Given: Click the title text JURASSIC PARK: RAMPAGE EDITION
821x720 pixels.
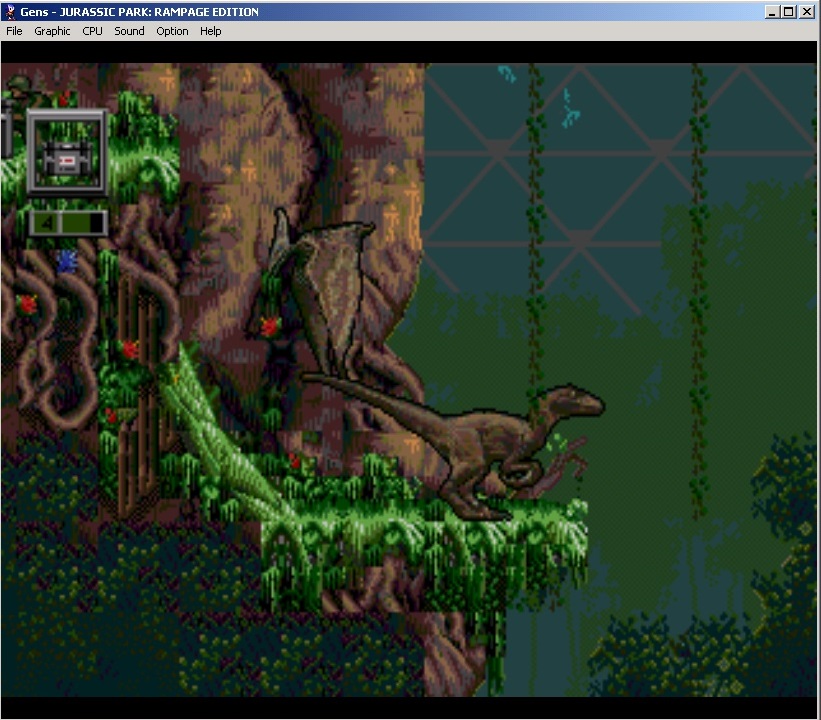Looking at the screenshot, I should tap(159, 12).
